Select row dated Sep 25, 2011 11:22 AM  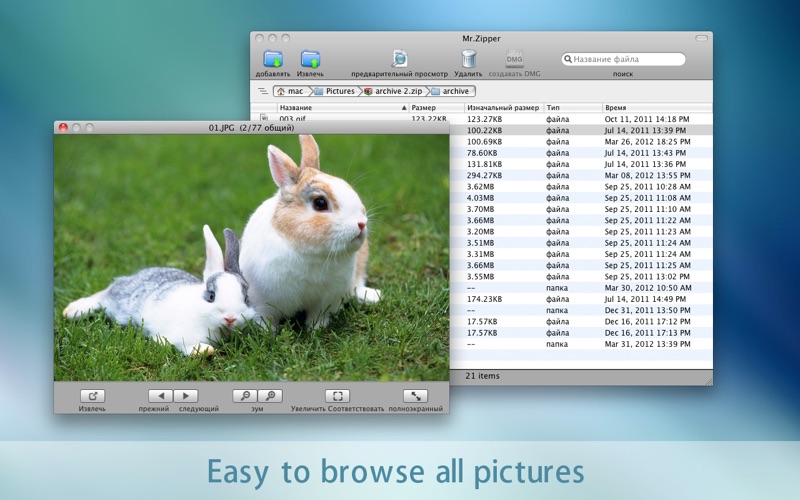581,220
